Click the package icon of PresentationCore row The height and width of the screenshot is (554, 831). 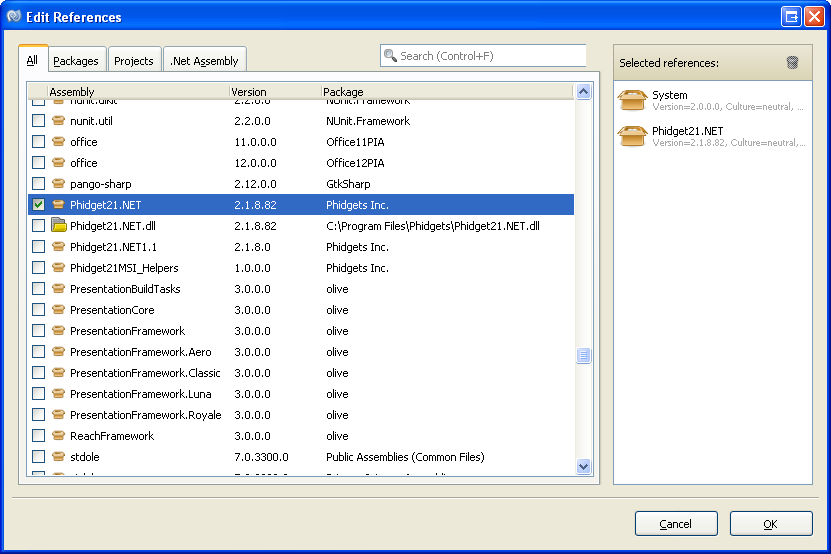[x=59, y=310]
